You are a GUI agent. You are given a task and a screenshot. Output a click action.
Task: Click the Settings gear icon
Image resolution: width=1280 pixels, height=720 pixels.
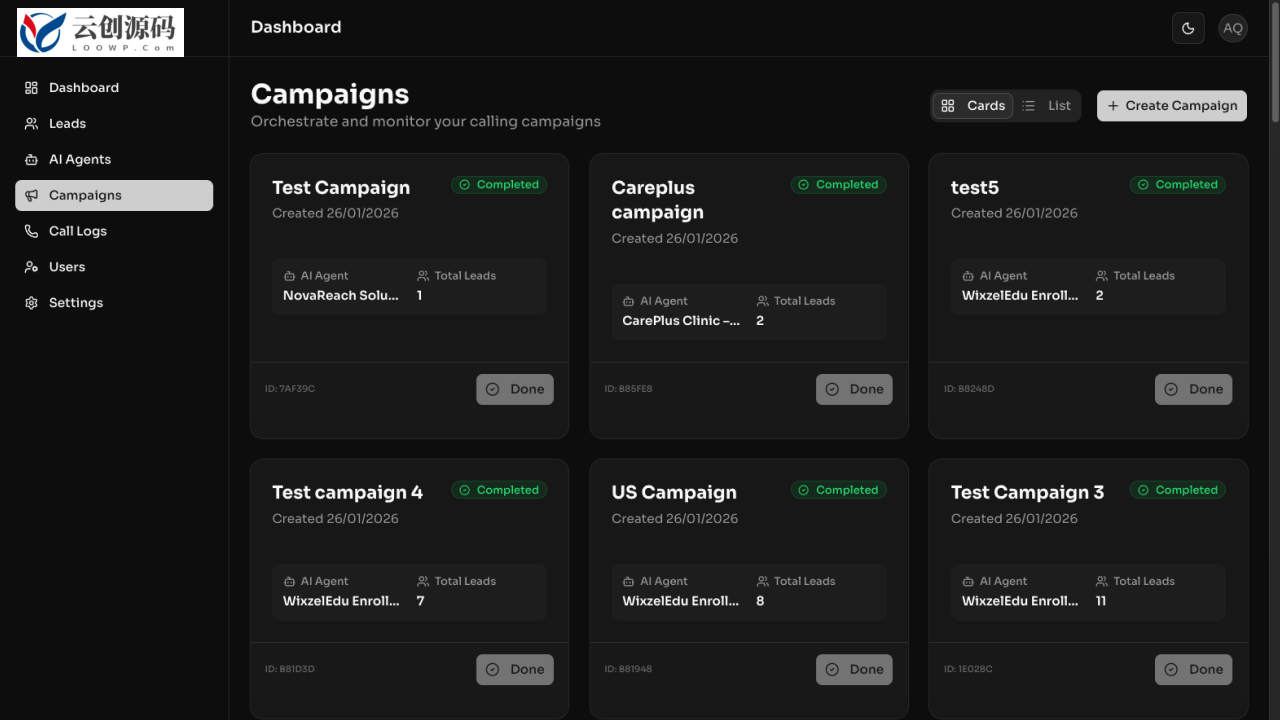tap(31, 303)
